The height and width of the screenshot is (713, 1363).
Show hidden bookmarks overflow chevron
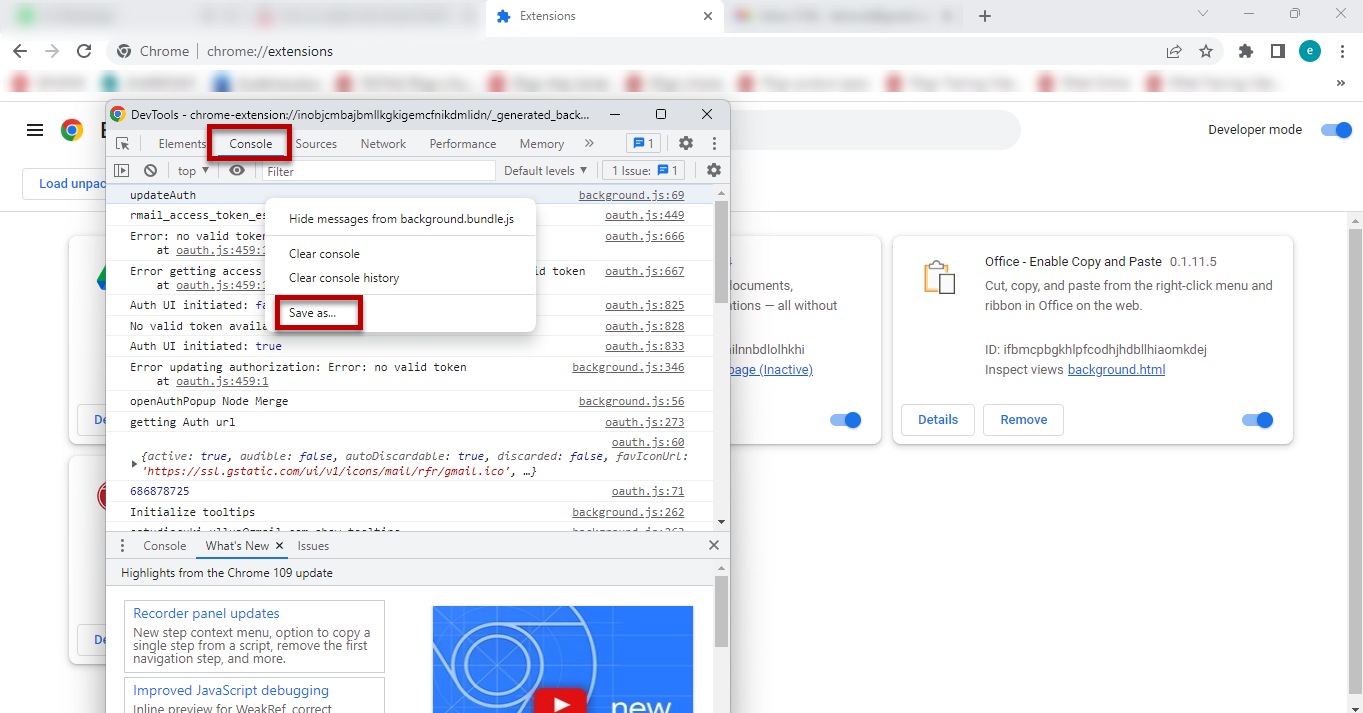click(1341, 82)
